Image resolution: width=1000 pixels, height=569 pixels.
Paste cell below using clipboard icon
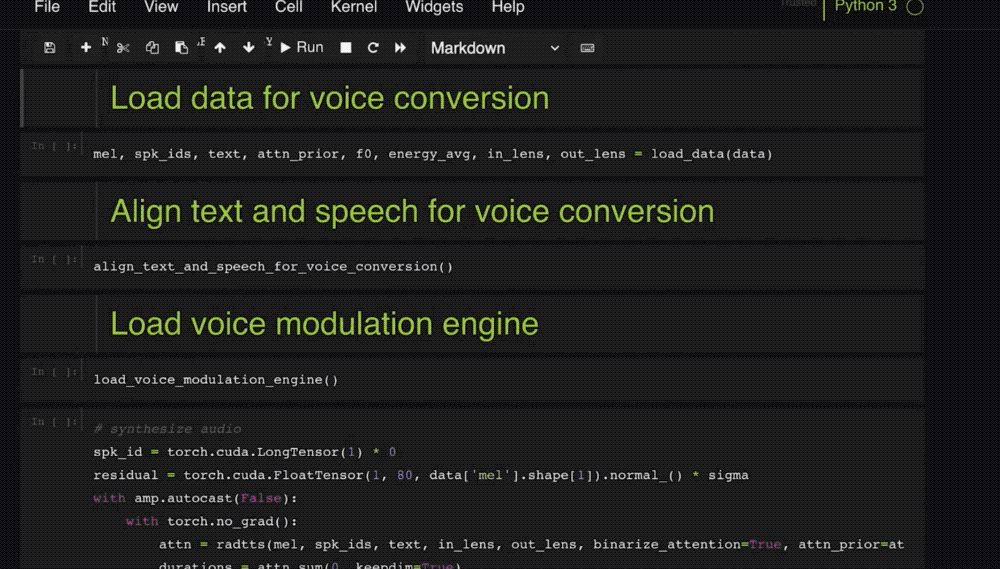tap(181, 48)
